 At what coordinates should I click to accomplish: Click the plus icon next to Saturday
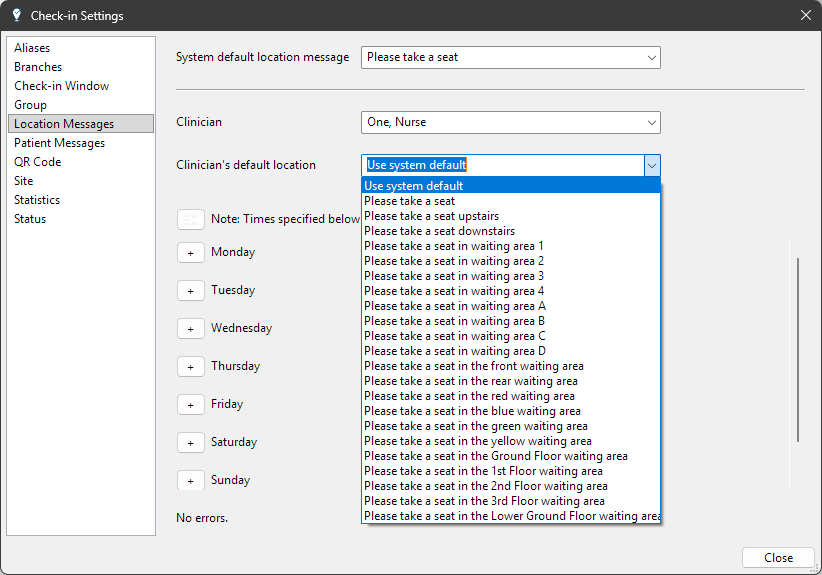190,443
